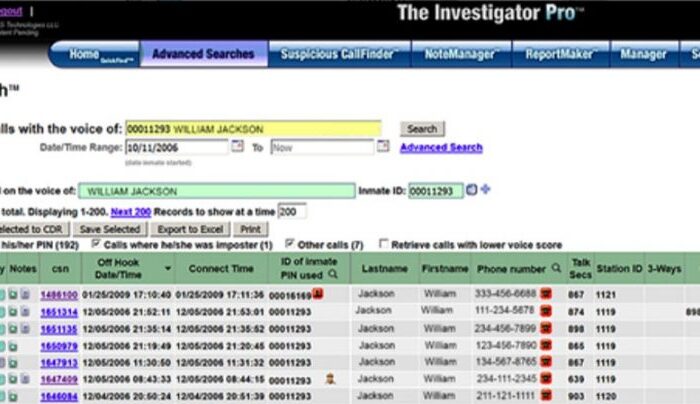Open the document icon in the 1647409 row
This screenshot has width=700, height=404.
click(x=25, y=379)
